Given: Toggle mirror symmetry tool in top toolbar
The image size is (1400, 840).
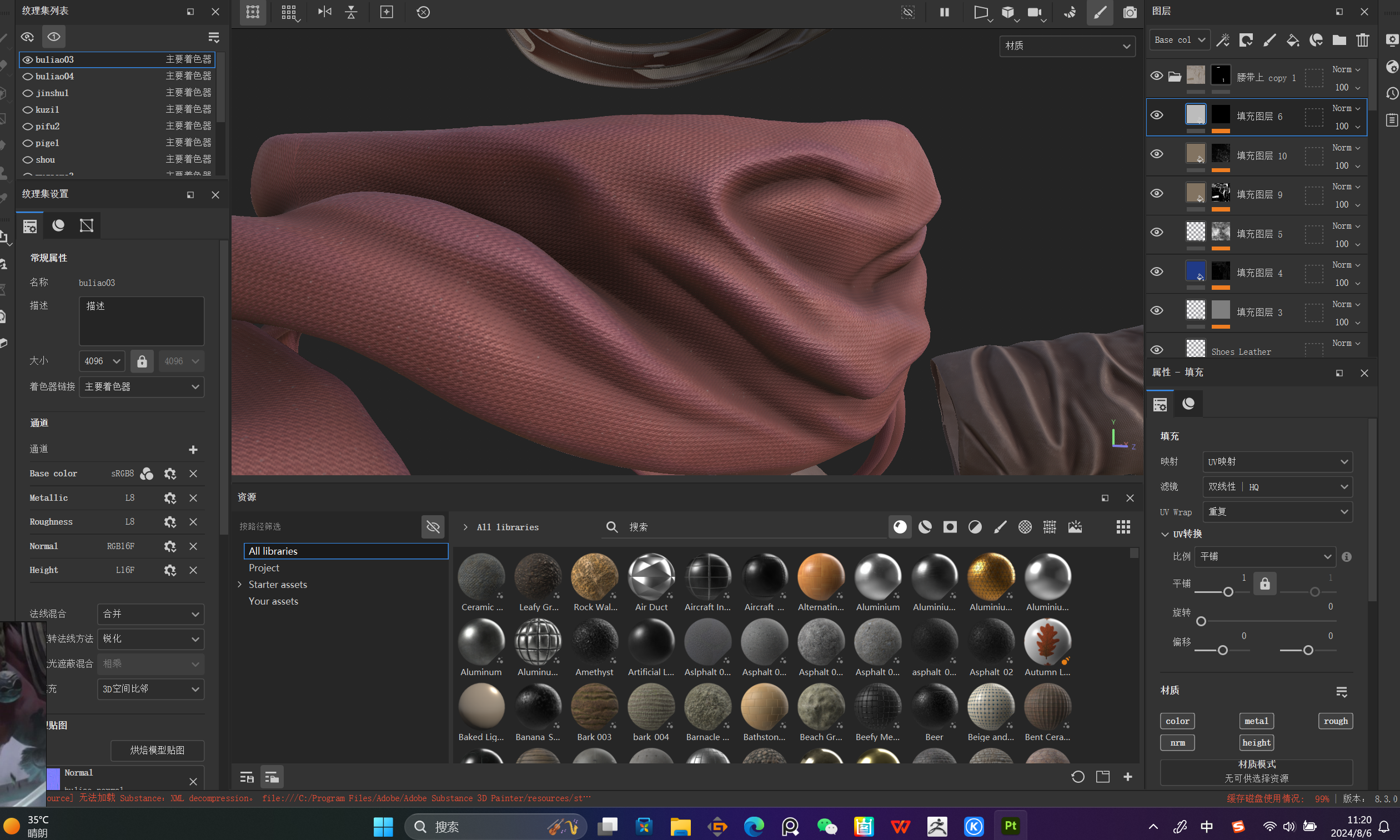Looking at the screenshot, I should (324, 12).
